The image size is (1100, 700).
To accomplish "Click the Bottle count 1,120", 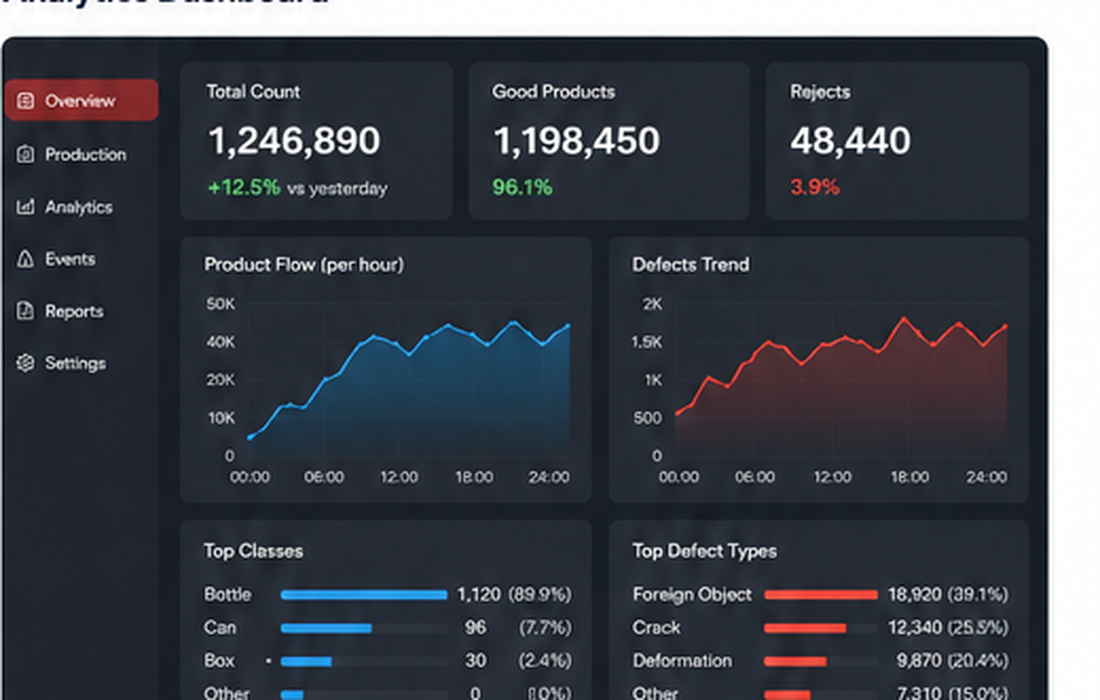I will (x=479, y=595).
